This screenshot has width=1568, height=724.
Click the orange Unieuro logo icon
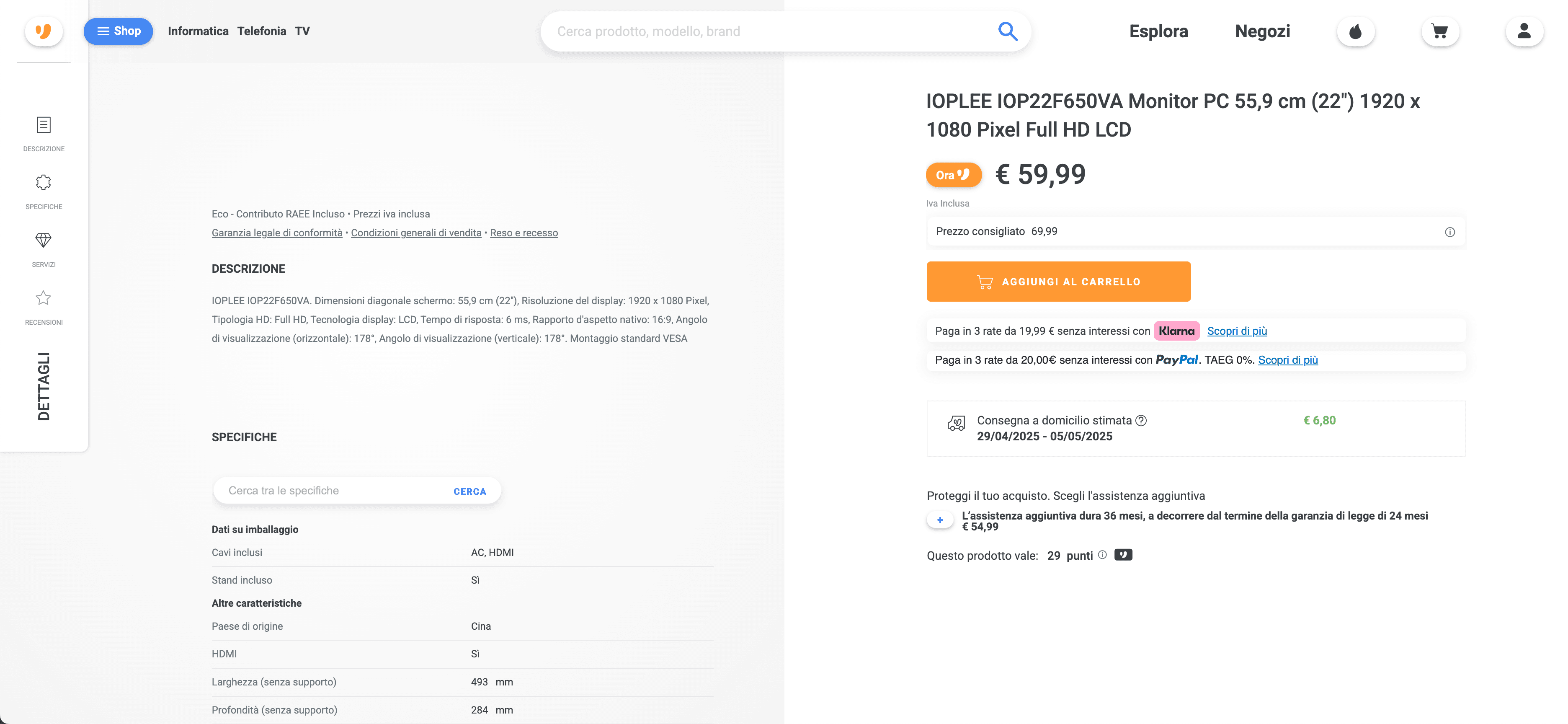click(43, 31)
